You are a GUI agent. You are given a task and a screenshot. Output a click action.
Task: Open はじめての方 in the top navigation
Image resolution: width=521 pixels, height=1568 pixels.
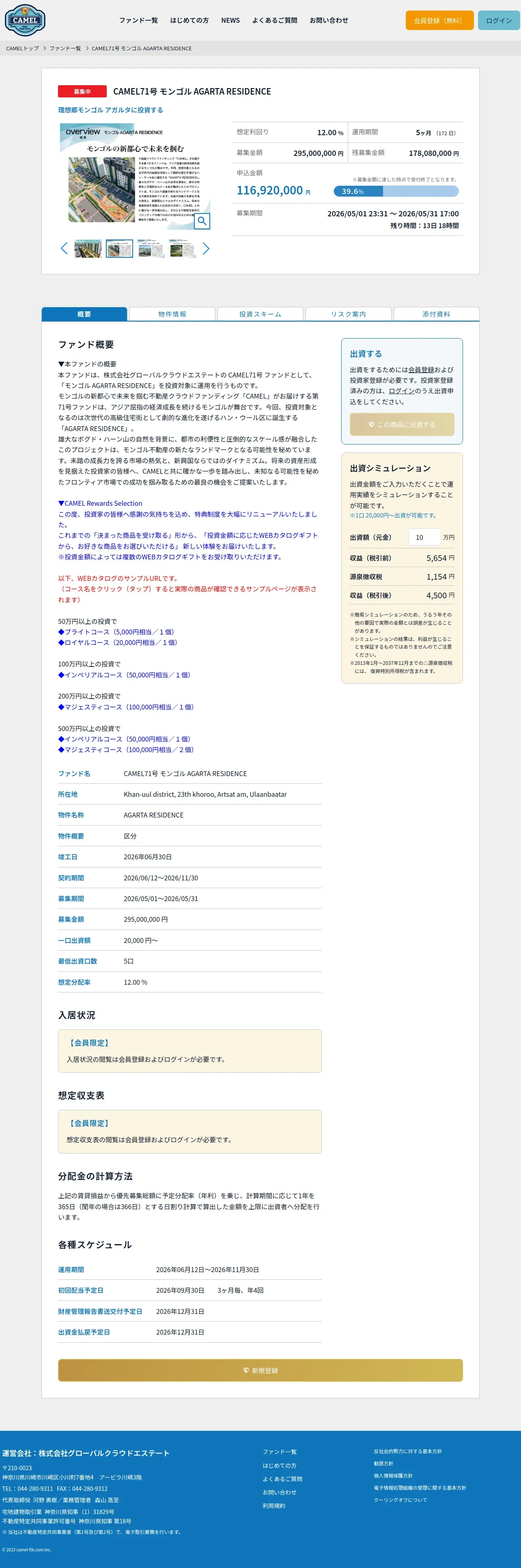click(x=189, y=20)
